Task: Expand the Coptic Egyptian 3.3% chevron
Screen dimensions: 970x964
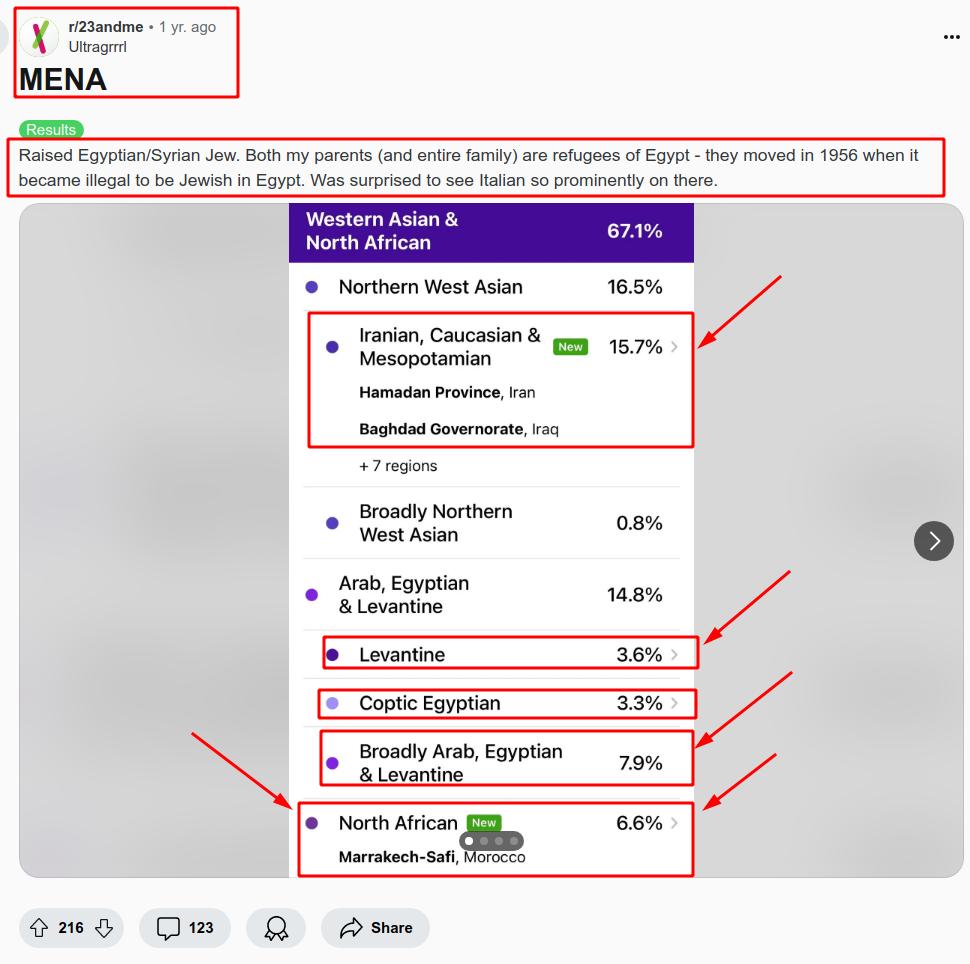Action: click(x=674, y=703)
